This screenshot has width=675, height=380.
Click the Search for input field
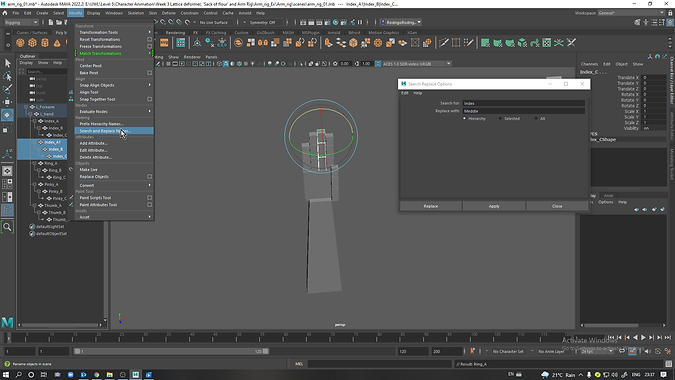[523, 103]
